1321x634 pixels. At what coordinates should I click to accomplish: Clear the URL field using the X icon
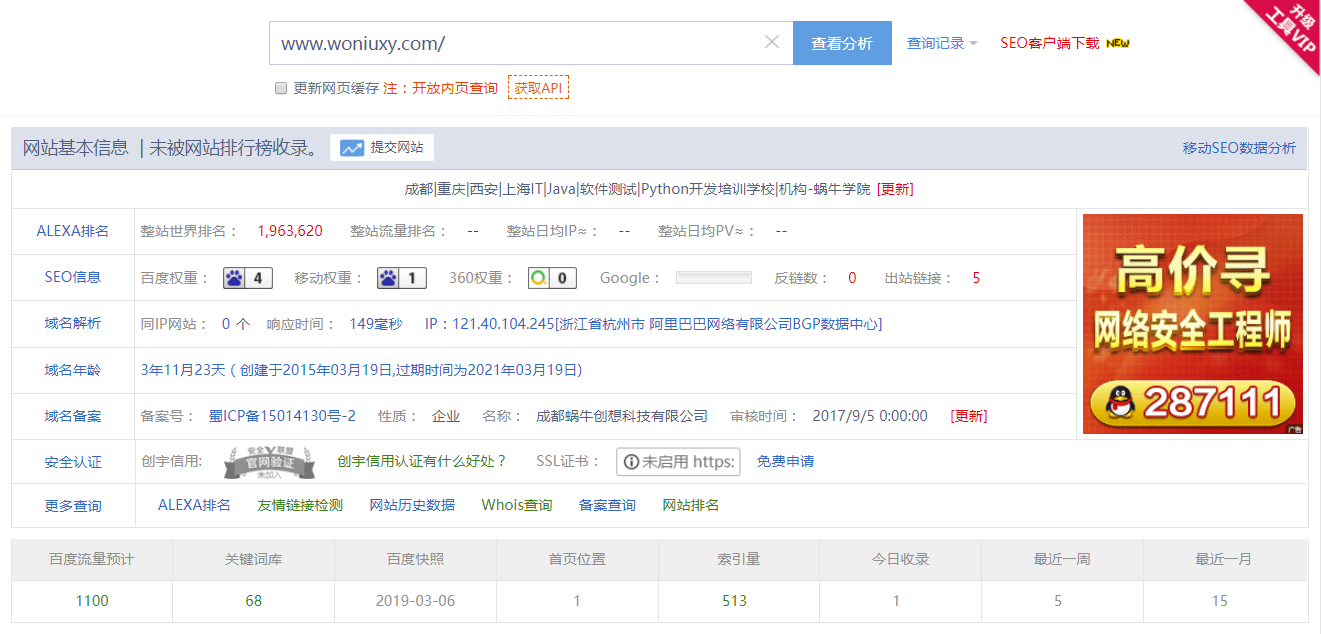tap(771, 42)
